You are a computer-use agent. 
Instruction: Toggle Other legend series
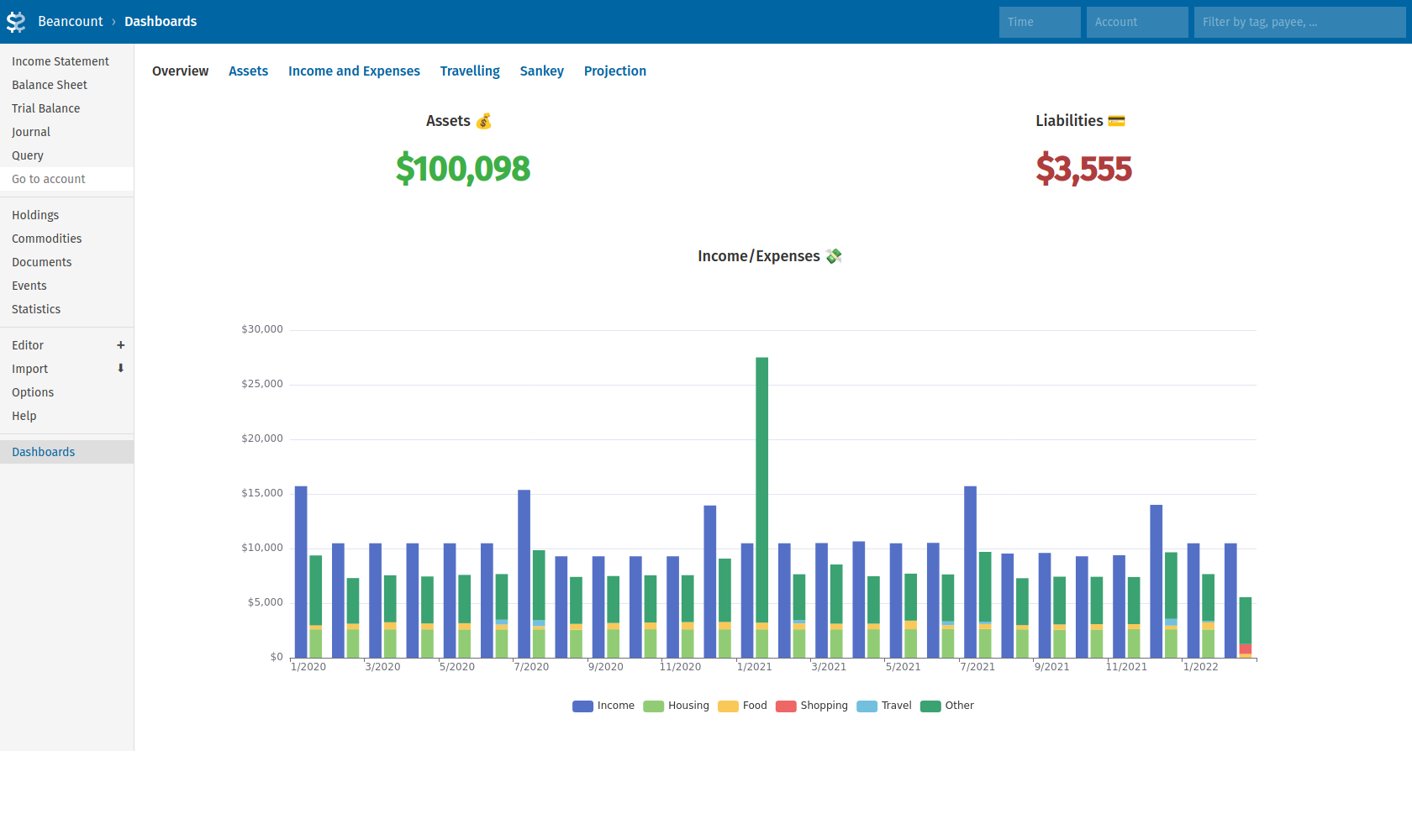coord(947,706)
